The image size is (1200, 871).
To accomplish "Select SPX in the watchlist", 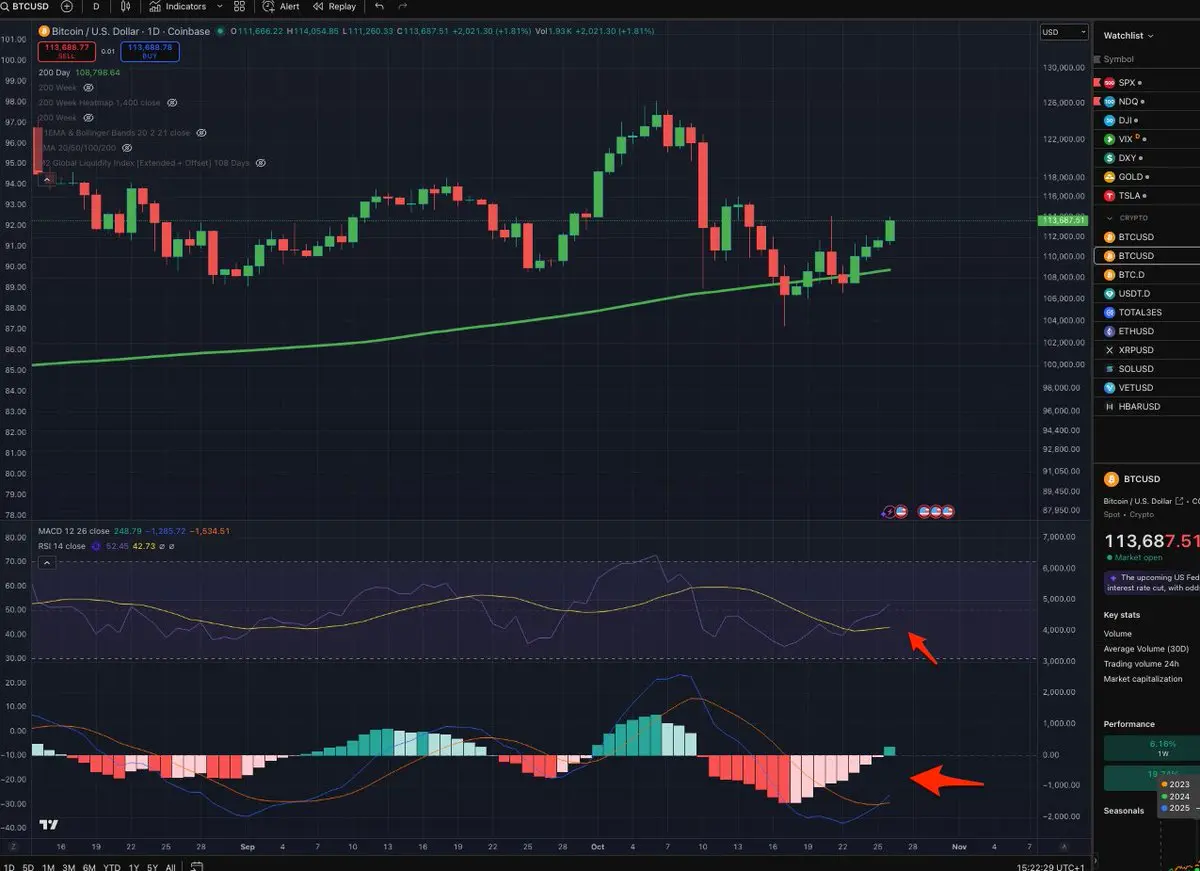I will [1147, 82].
